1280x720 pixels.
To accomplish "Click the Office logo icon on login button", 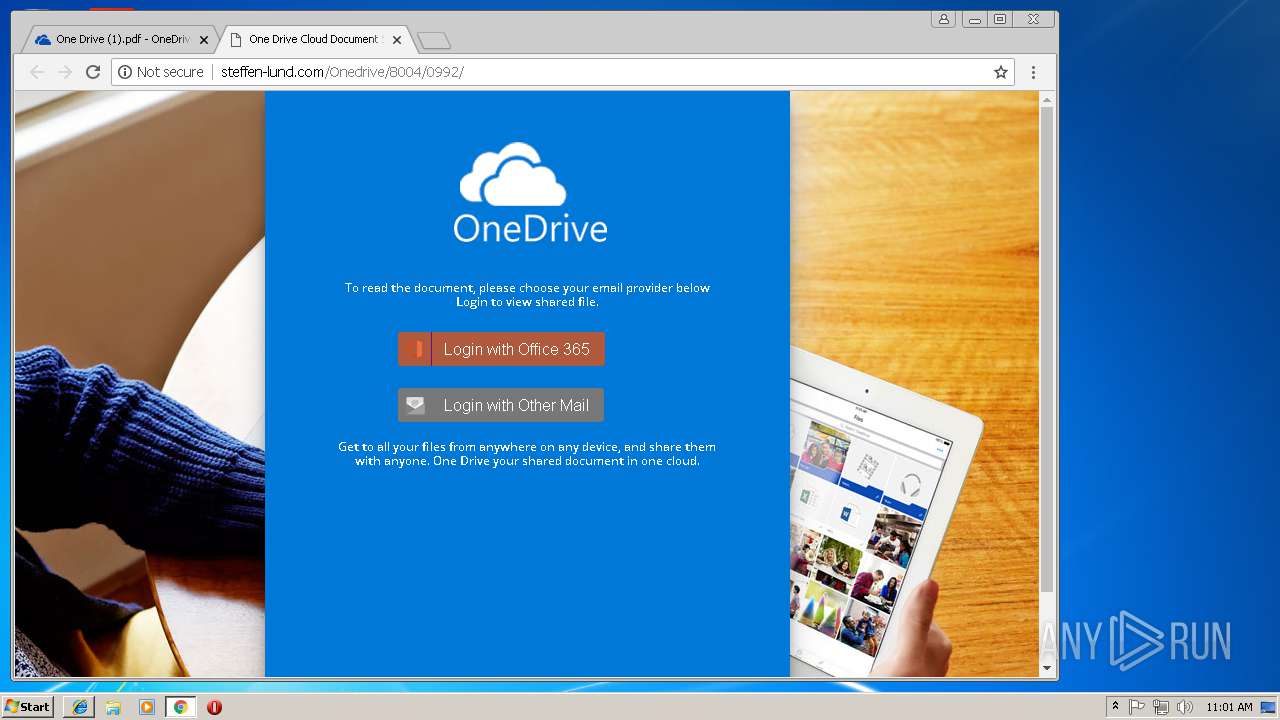I will tap(415, 349).
